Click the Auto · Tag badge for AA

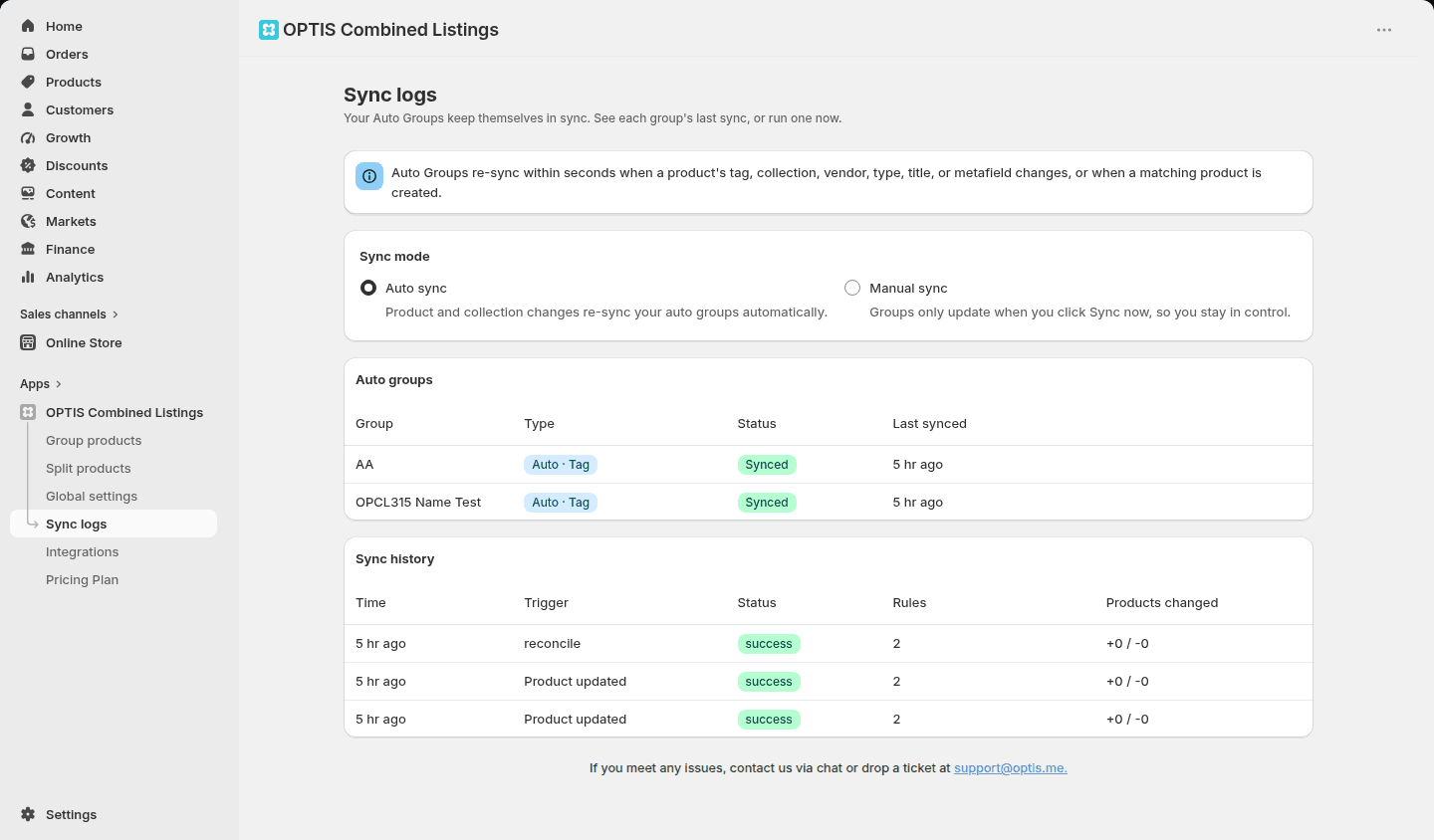tap(561, 465)
